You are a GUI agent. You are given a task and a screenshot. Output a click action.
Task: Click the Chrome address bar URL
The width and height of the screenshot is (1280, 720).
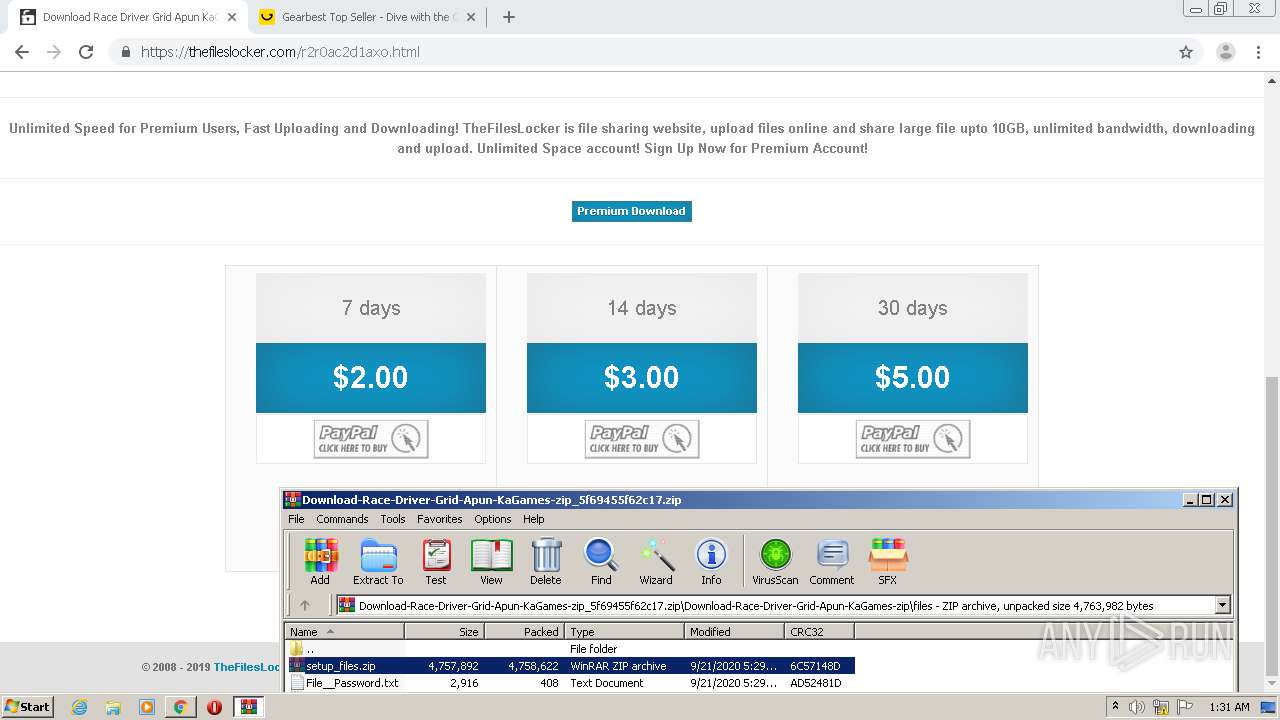tap(280, 52)
